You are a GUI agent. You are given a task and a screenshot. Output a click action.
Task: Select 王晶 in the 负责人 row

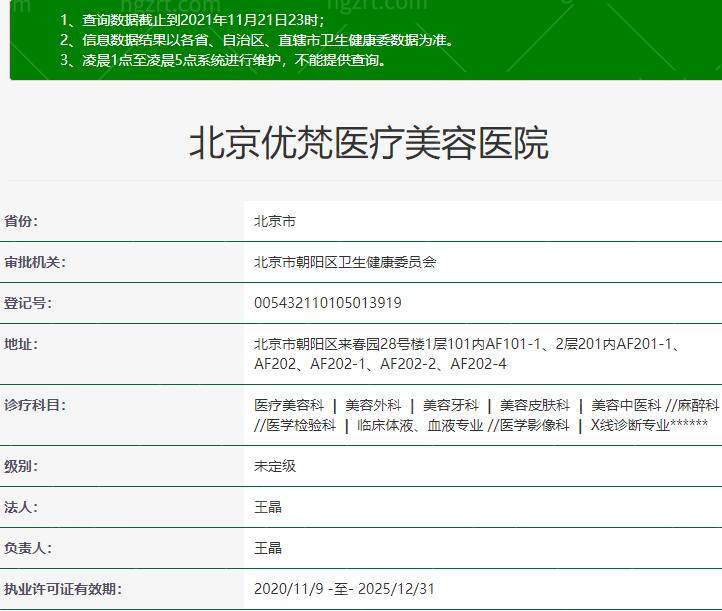point(268,548)
